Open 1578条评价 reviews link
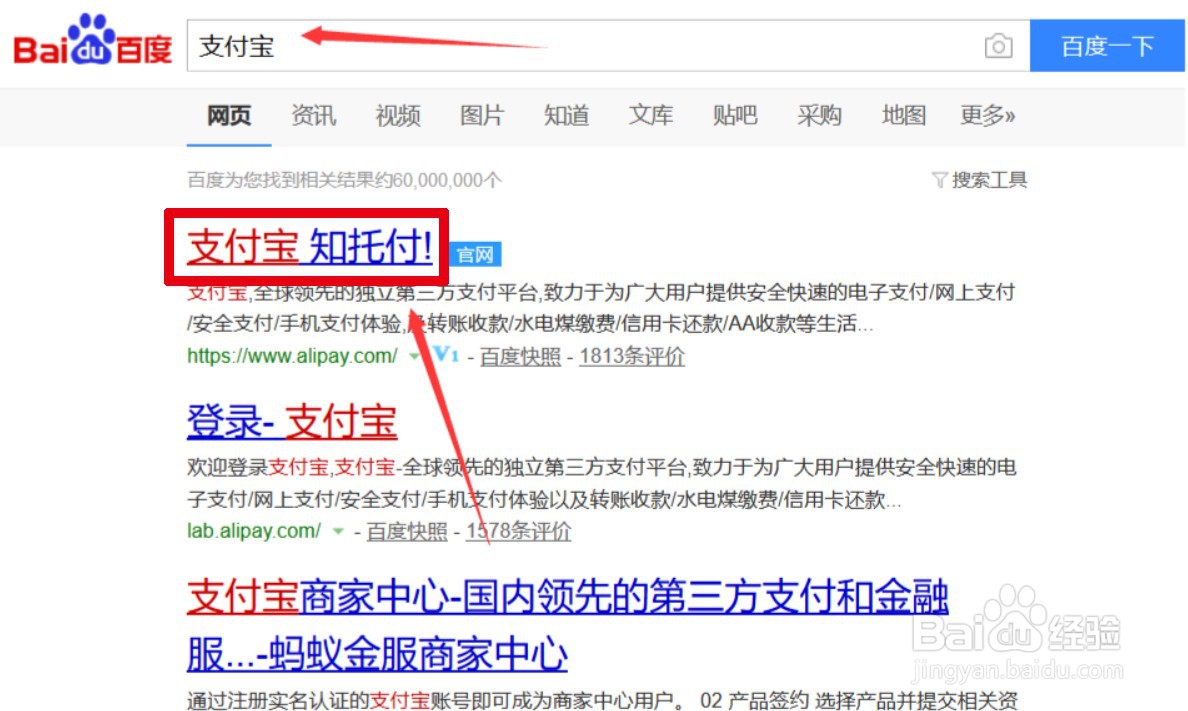Image resolution: width=1188 pixels, height=711 pixels. (x=518, y=531)
